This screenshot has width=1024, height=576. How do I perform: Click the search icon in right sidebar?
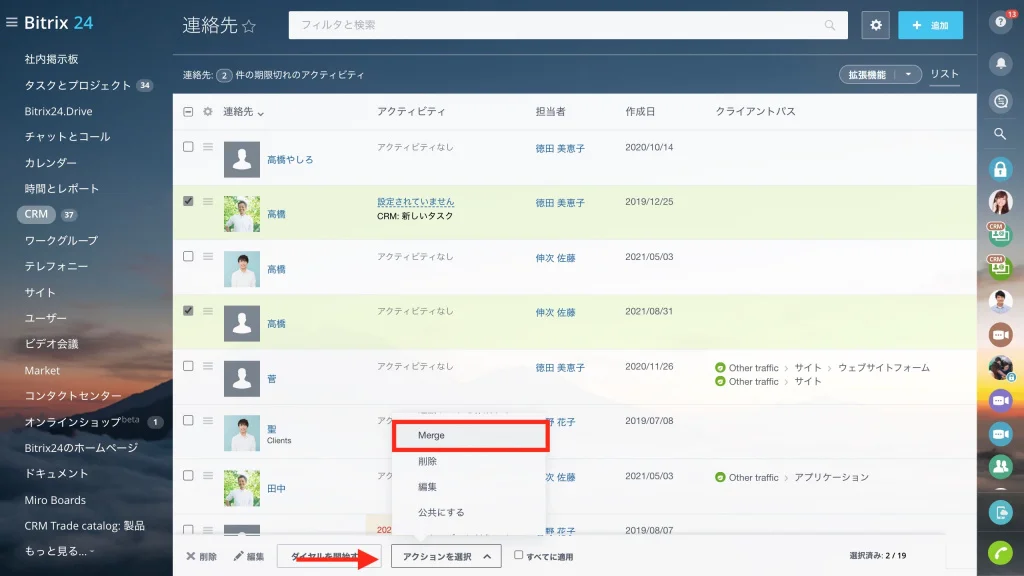pos(1000,134)
